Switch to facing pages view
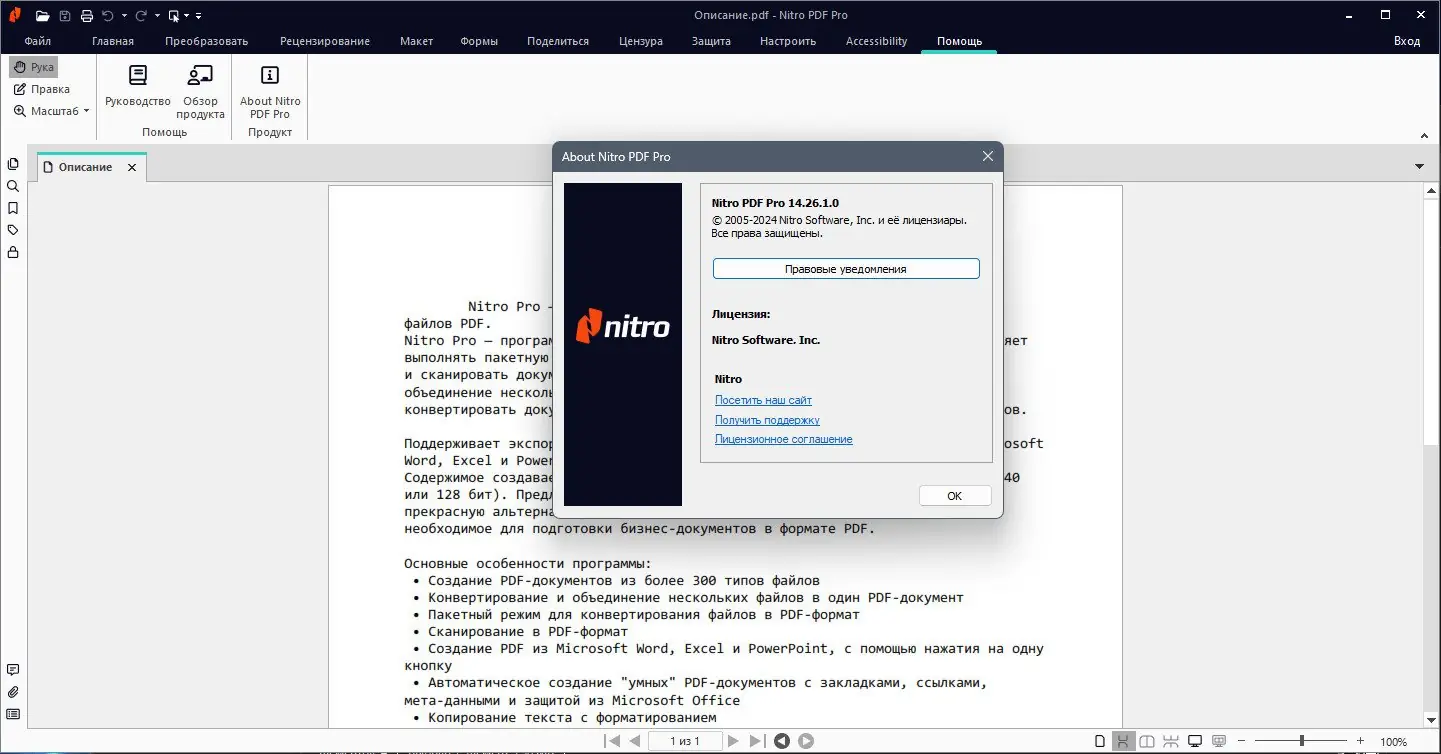Image resolution: width=1441 pixels, height=754 pixels. tap(1147, 741)
